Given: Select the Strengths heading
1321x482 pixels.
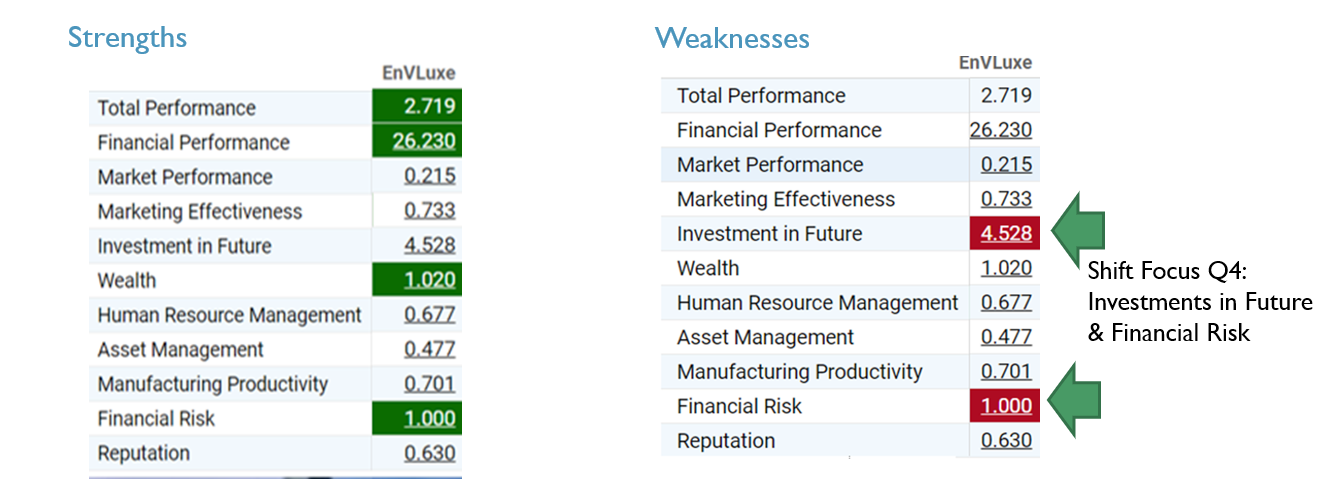Looking at the screenshot, I should point(127,38).
